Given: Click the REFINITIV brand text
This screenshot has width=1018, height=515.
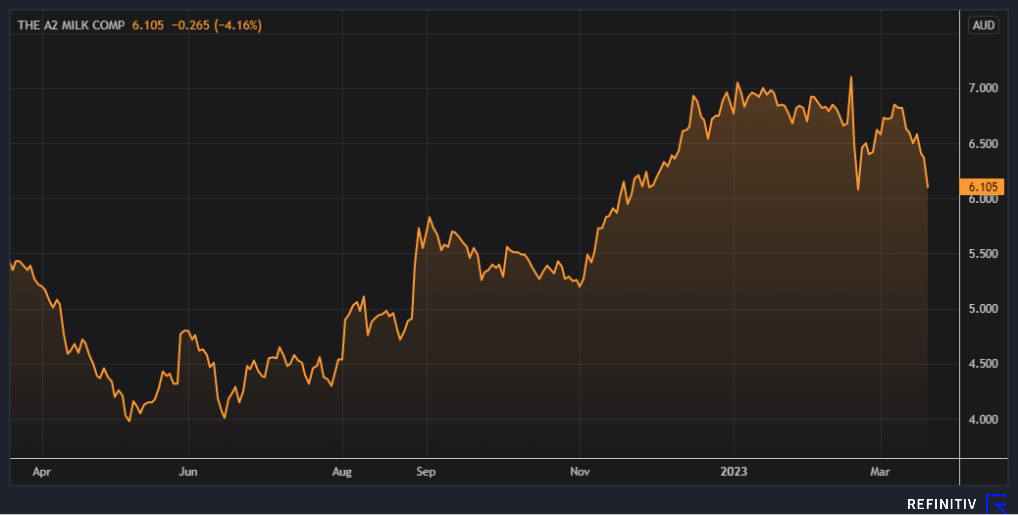Looking at the screenshot, I should (x=942, y=505).
